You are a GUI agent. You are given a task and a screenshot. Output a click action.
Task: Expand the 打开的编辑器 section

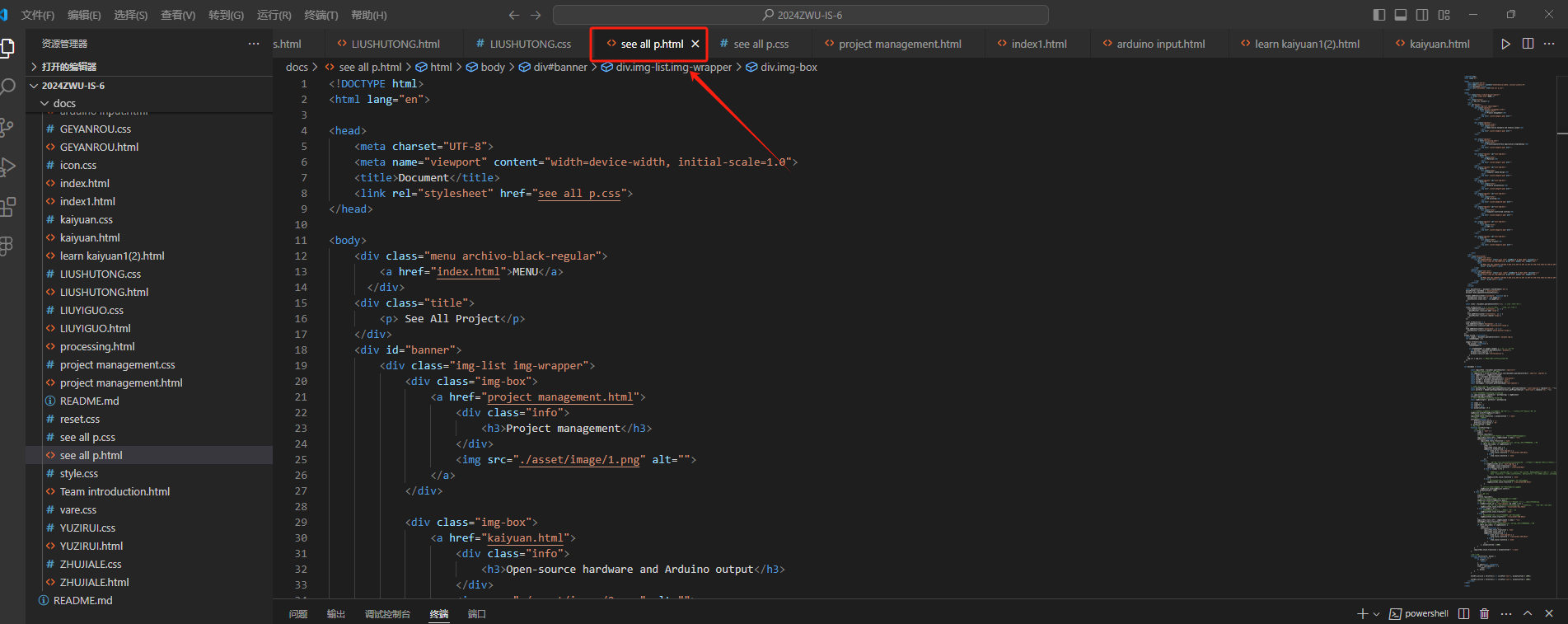[x=149, y=67]
